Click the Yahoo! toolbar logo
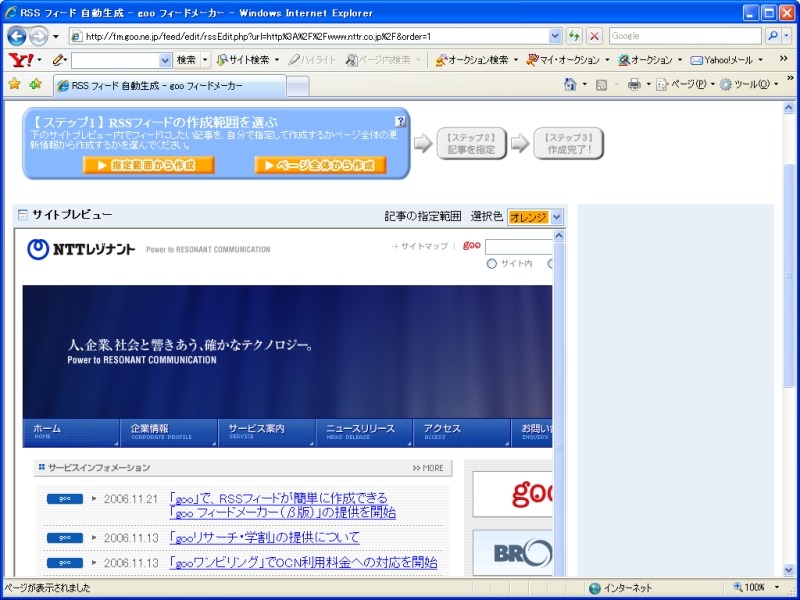Screen dimensions: 800x600 tap(23, 60)
